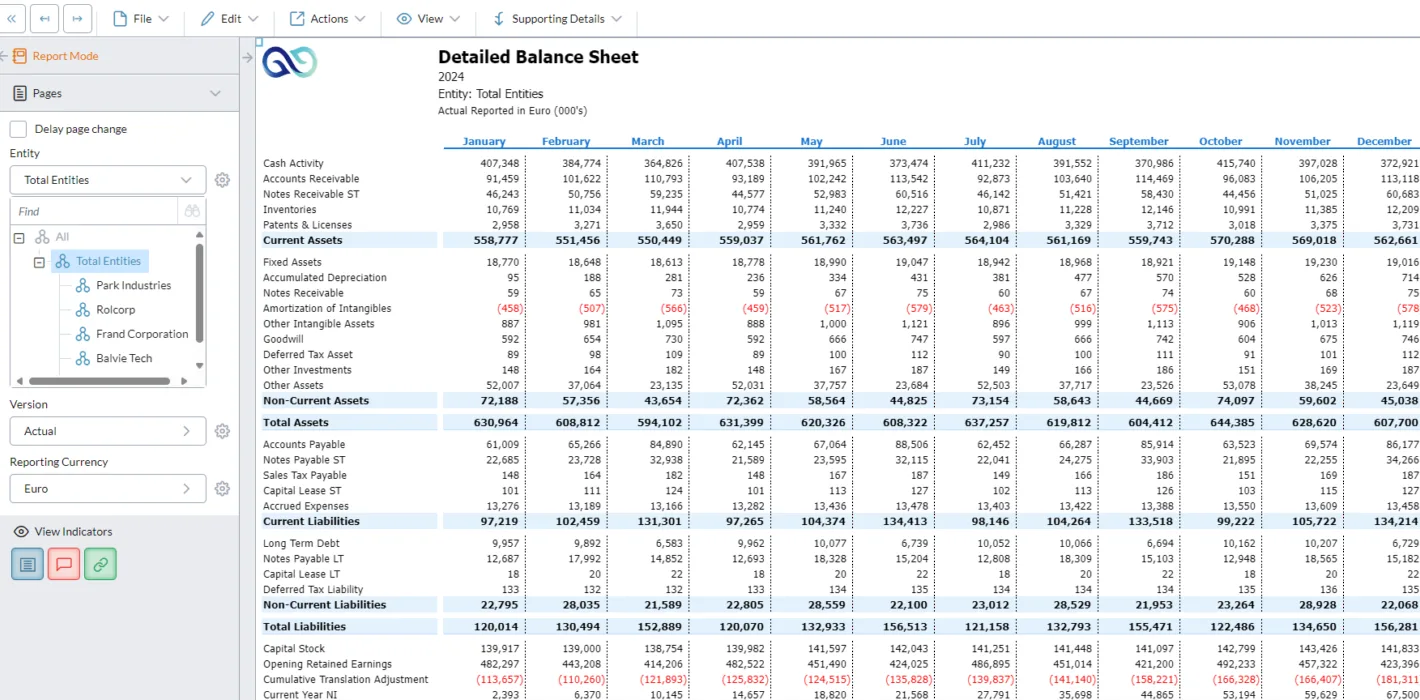Screen dimensions: 1420x700
Task: Select the All root node in tree
Action: click(x=62, y=237)
